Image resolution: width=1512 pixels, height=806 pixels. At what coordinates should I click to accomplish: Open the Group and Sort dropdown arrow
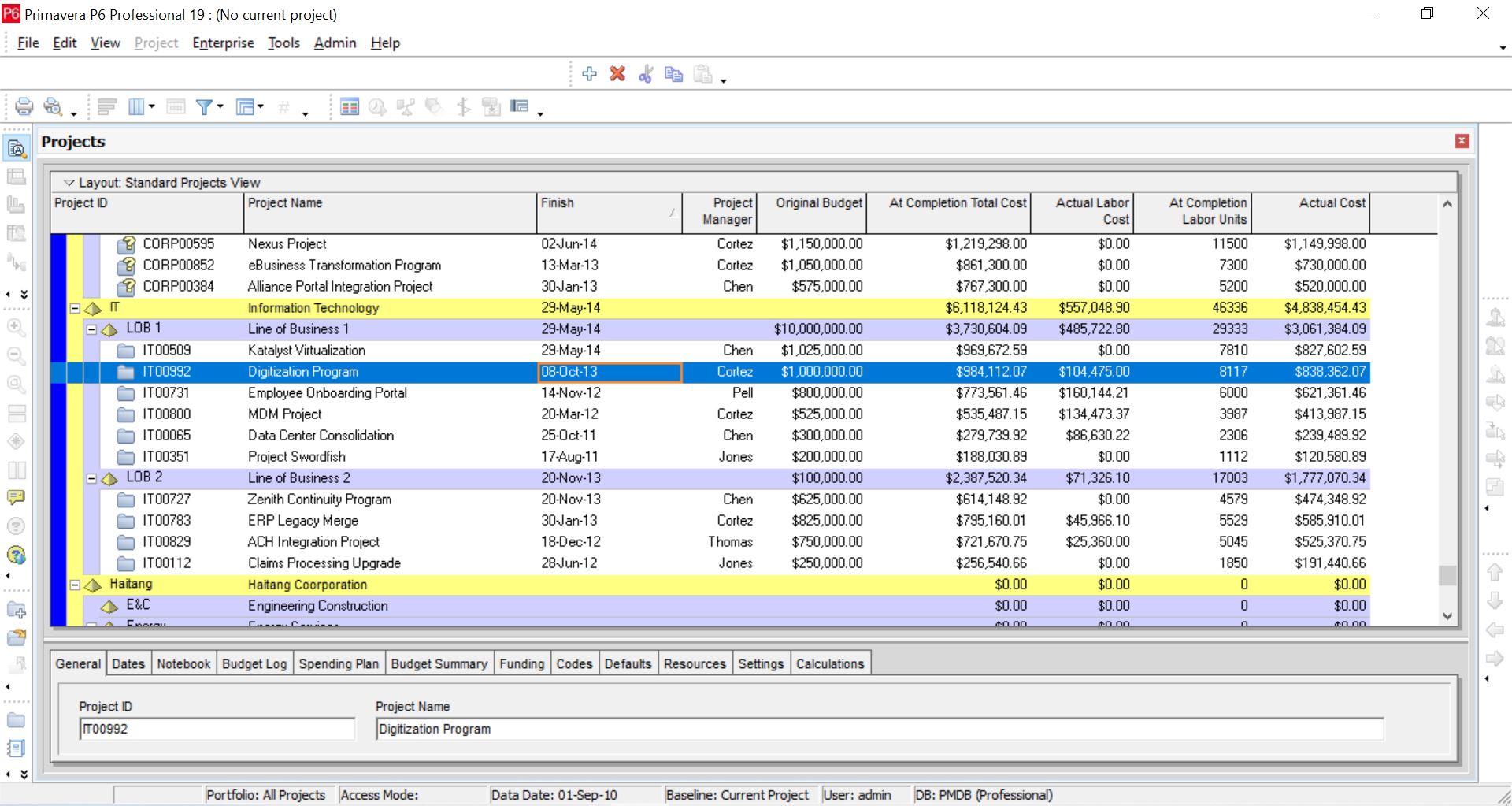tap(261, 106)
